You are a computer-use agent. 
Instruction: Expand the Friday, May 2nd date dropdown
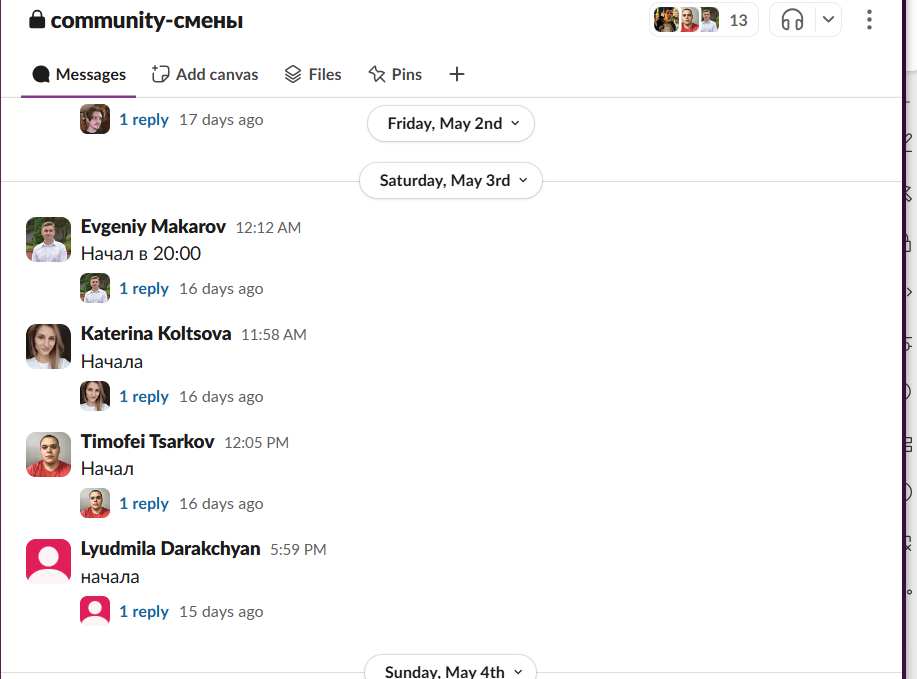(x=451, y=124)
